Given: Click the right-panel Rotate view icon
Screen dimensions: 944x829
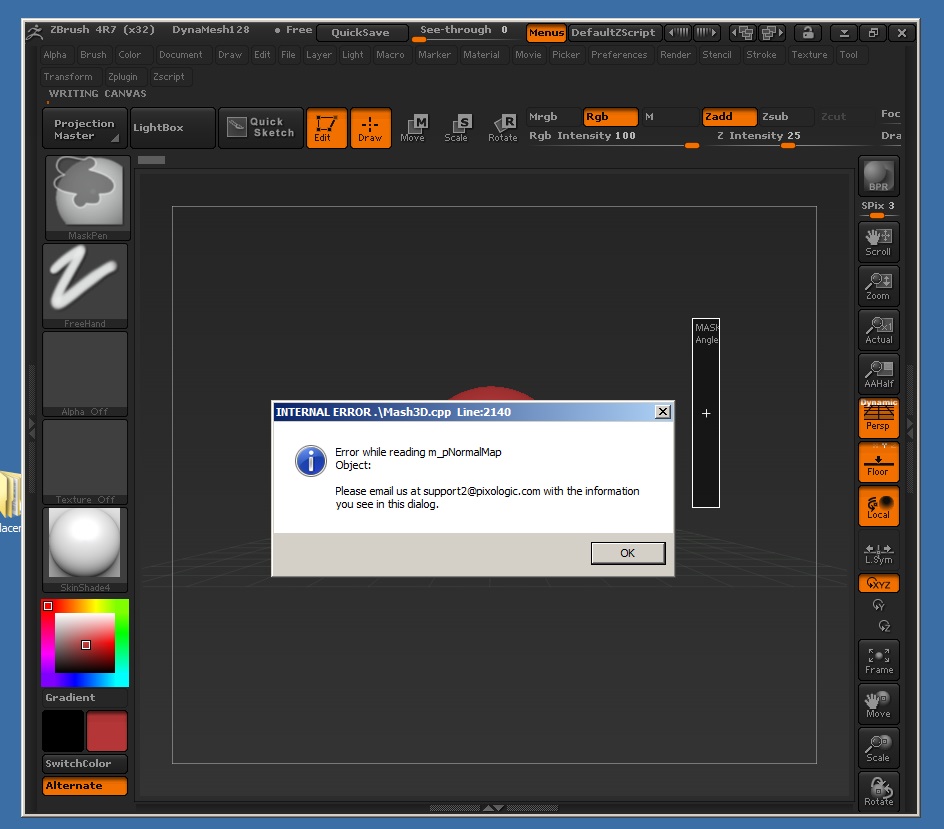Looking at the screenshot, I should click(x=878, y=792).
